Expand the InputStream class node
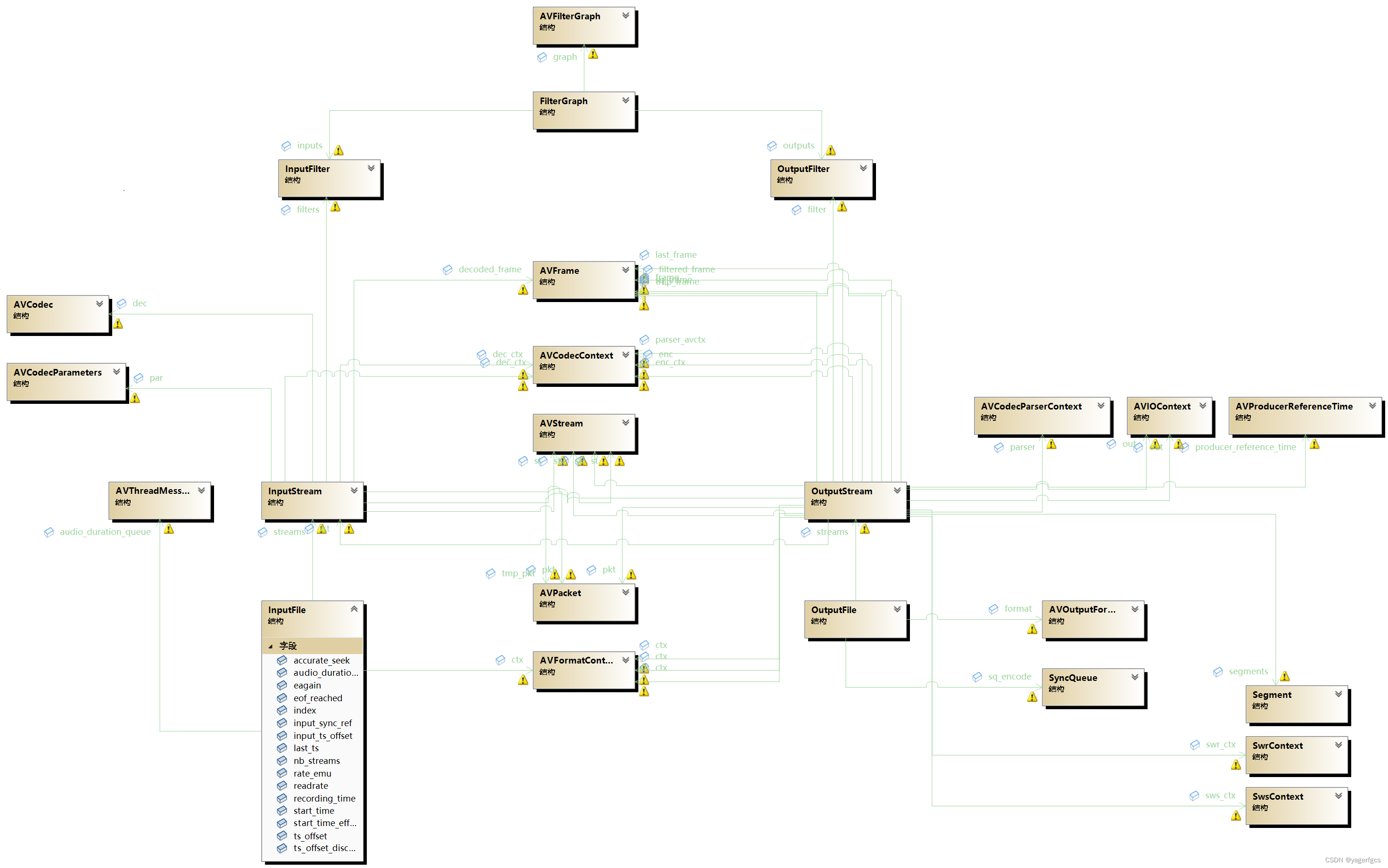 [354, 490]
